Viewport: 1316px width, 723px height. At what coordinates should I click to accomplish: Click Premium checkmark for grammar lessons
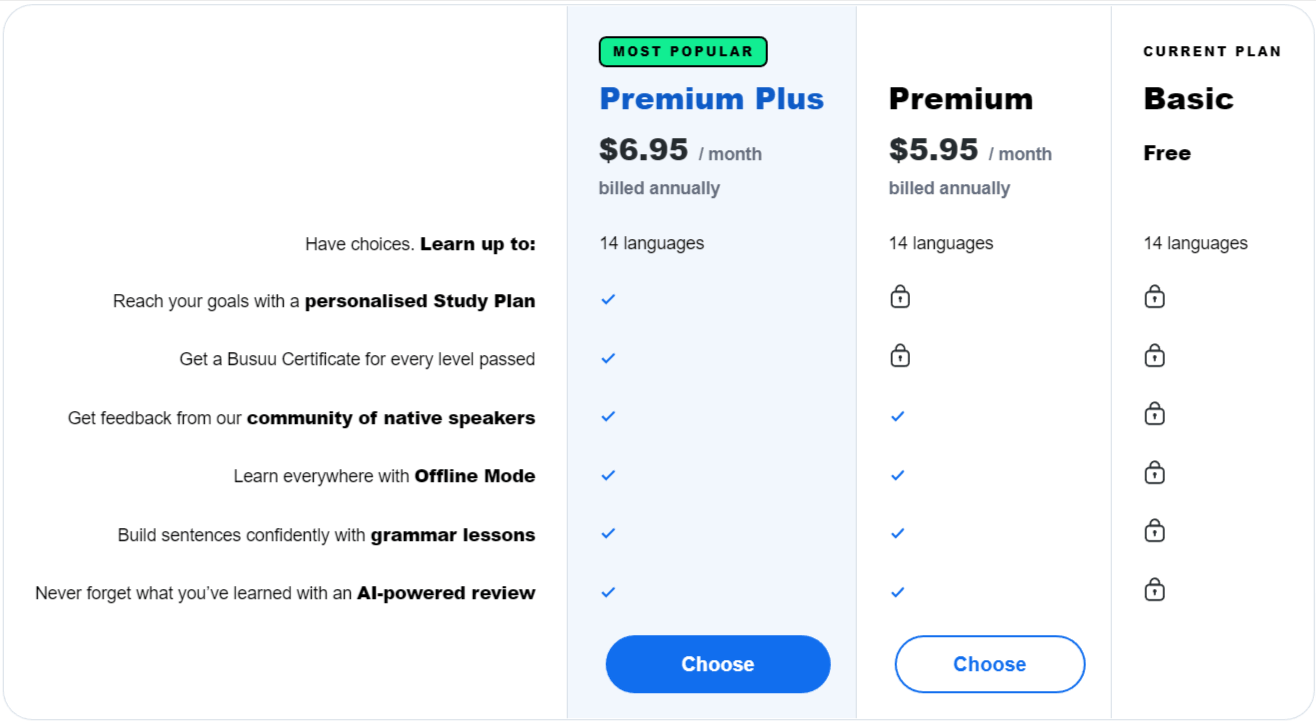pos(897,533)
